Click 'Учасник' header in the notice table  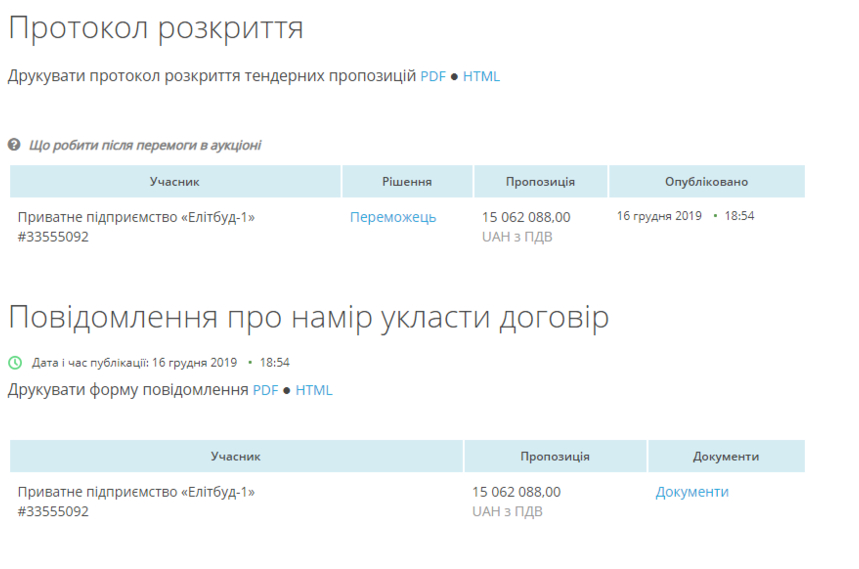pos(236,456)
